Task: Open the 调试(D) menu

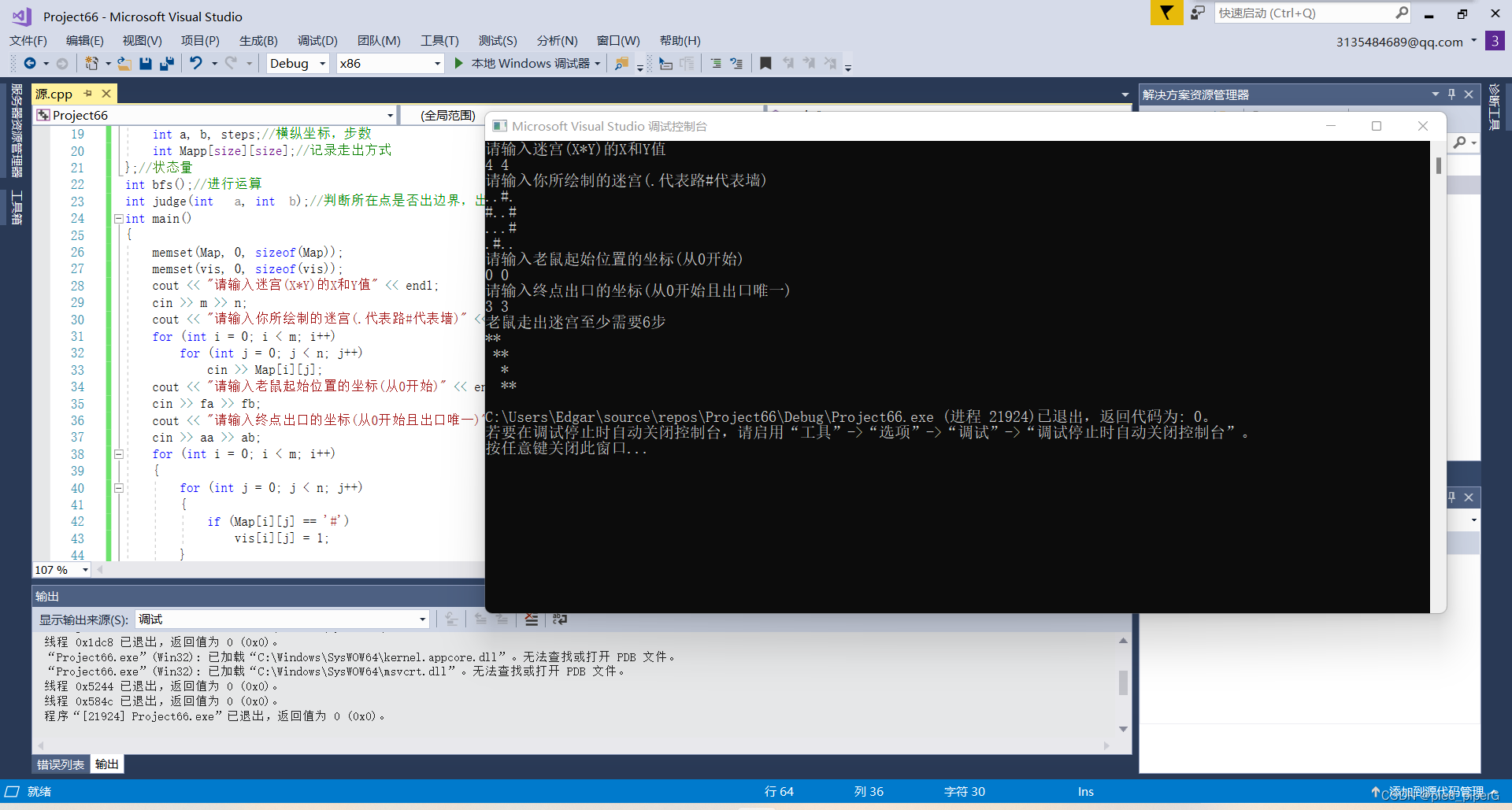Action: (x=317, y=40)
